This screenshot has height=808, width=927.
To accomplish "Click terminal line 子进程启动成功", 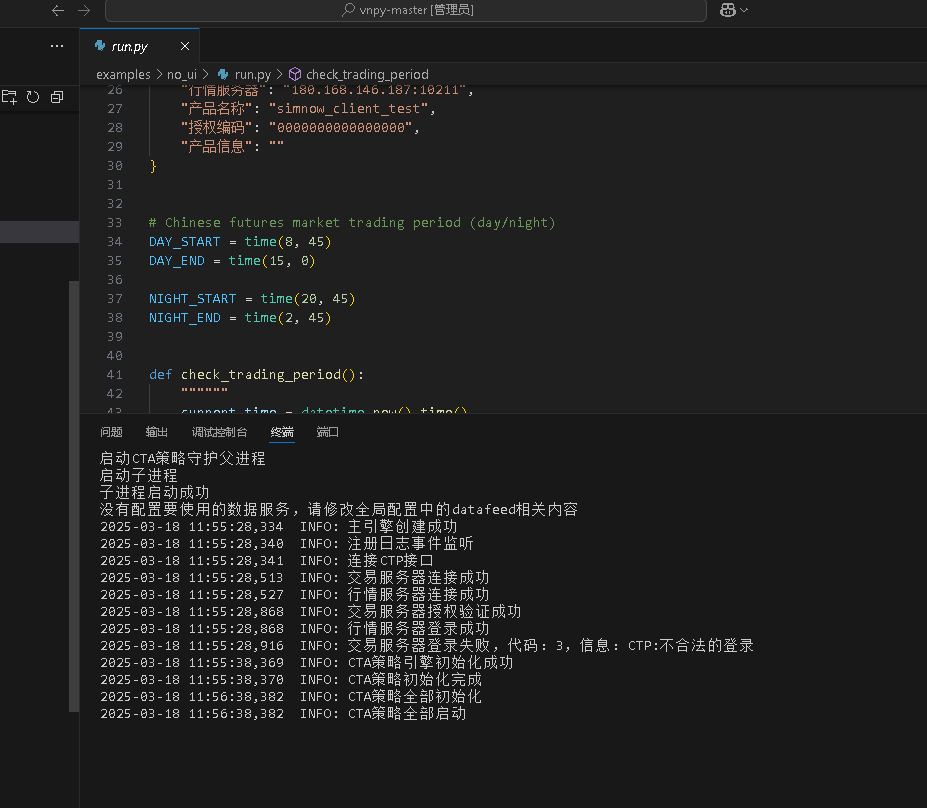I will click(154, 492).
